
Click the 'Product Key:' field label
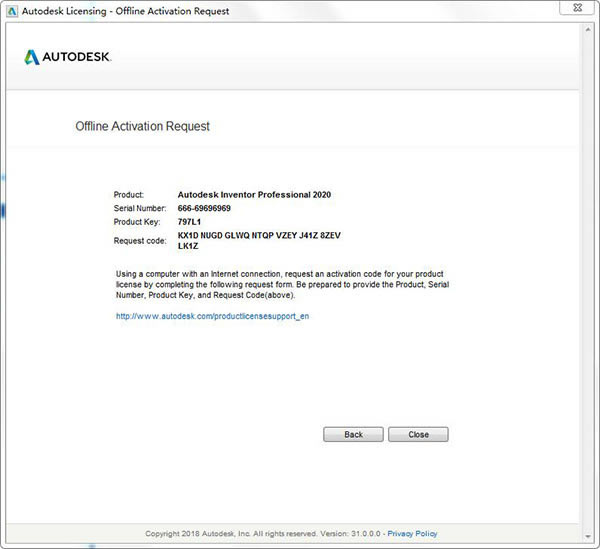click(x=137, y=222)
